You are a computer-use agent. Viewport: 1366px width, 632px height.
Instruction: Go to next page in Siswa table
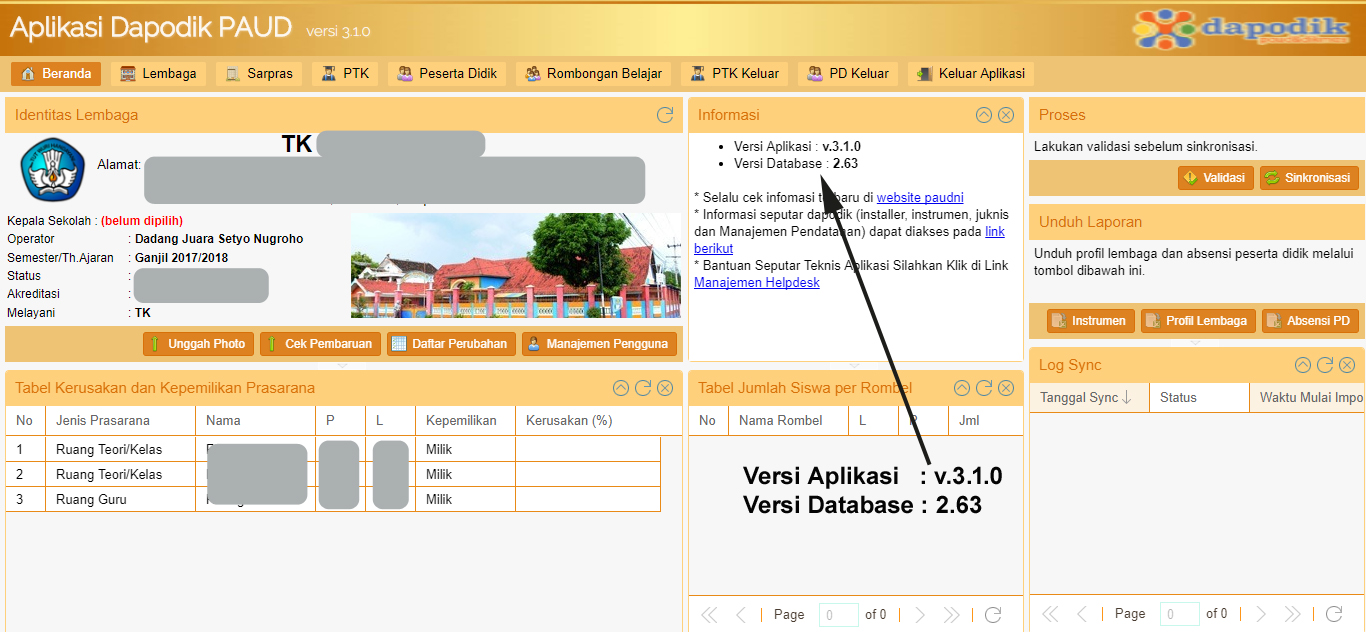[x=920, y=615]
